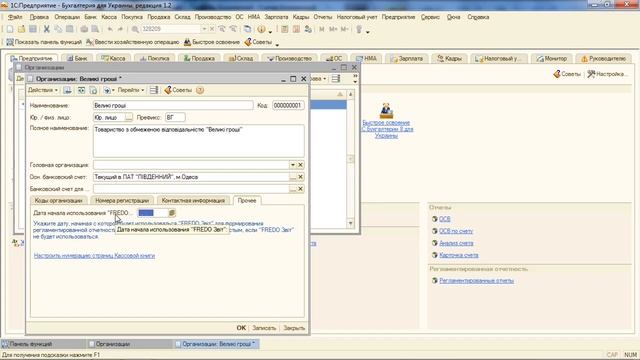Open the Файл menu
This screenshot has height=360, width=640.
tap(15, 17)
